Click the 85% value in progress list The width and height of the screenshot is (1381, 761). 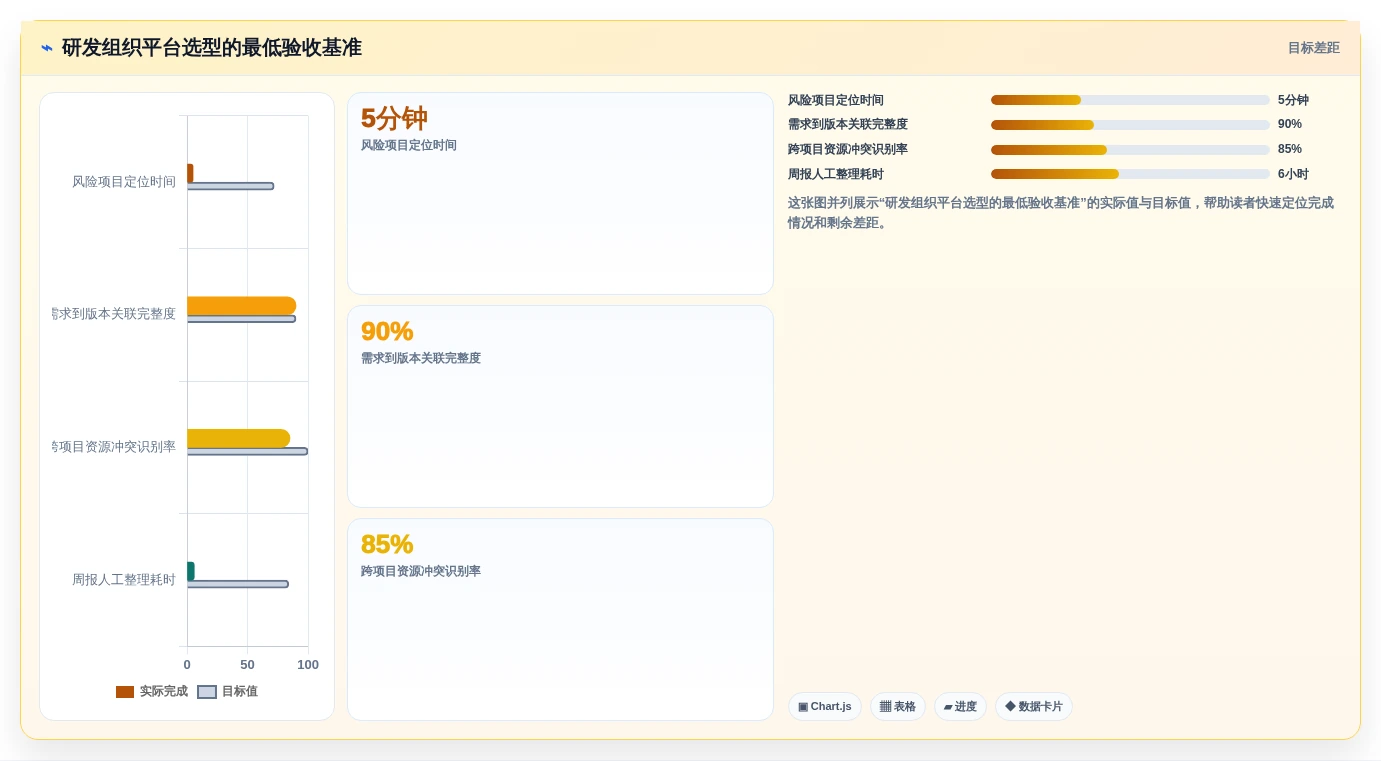[1290, 149]
